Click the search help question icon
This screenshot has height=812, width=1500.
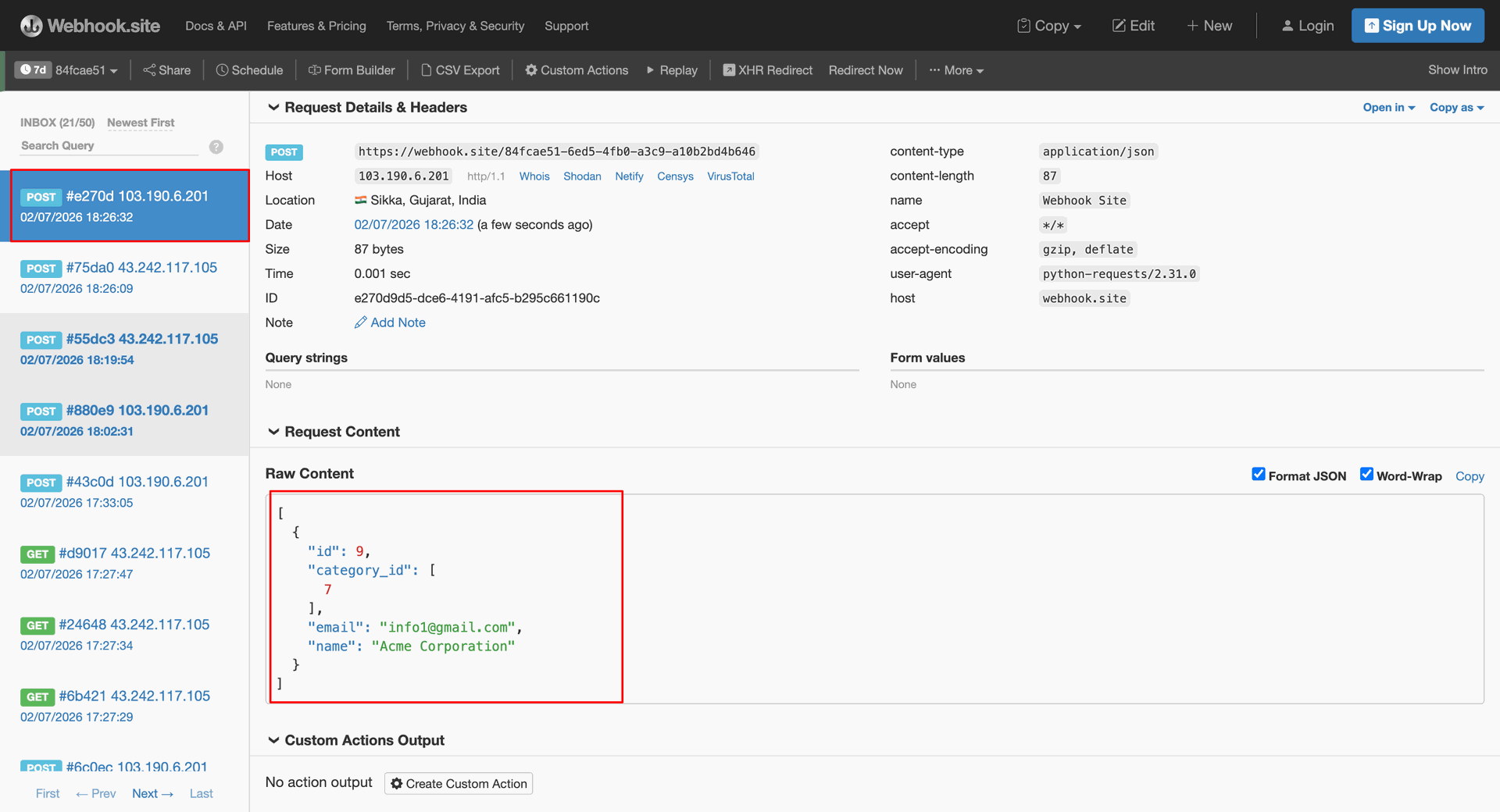tap(216, 147)
